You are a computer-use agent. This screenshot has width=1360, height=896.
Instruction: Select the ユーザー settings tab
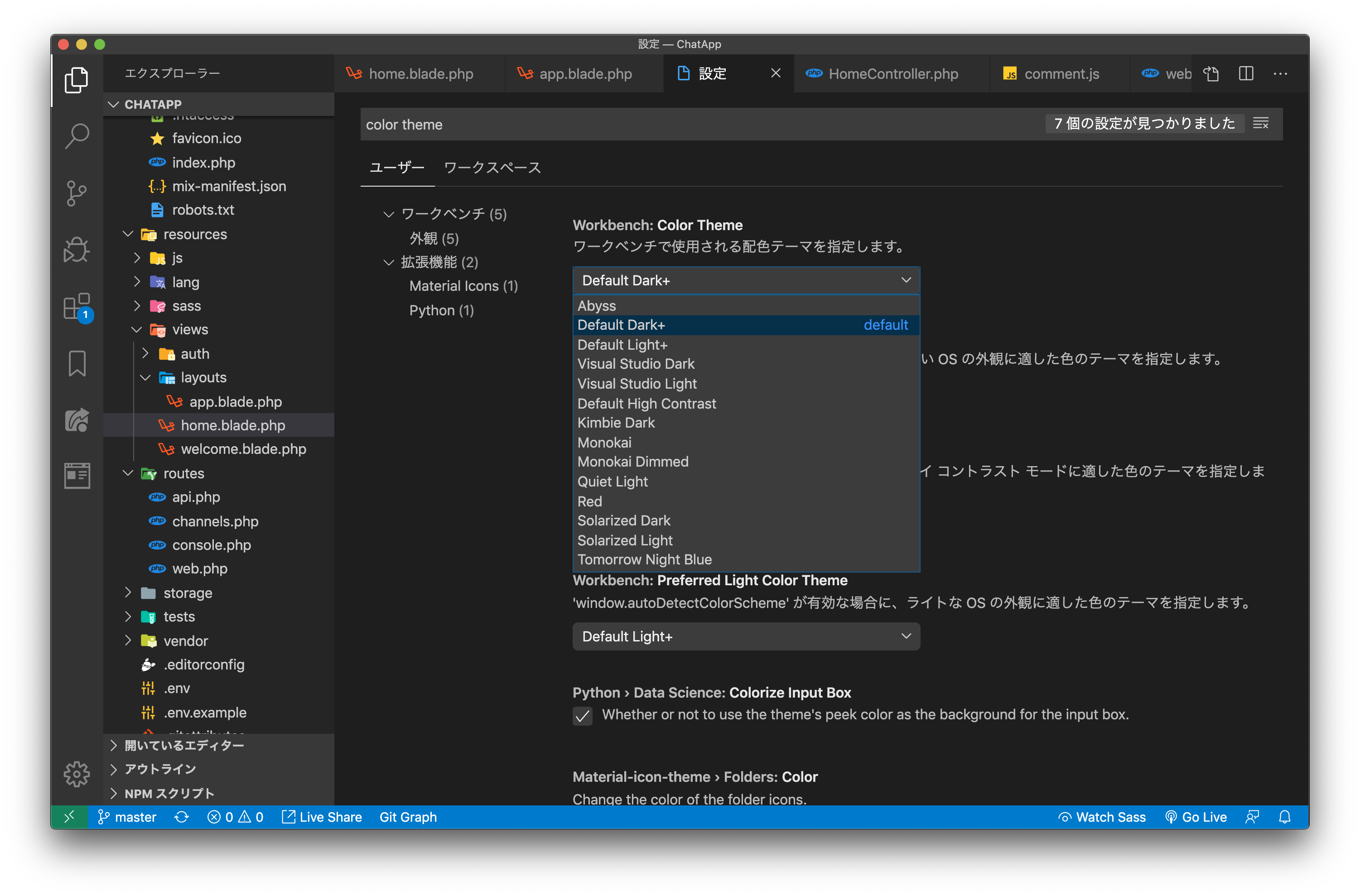pyautogui.click(x=396, y=168)
